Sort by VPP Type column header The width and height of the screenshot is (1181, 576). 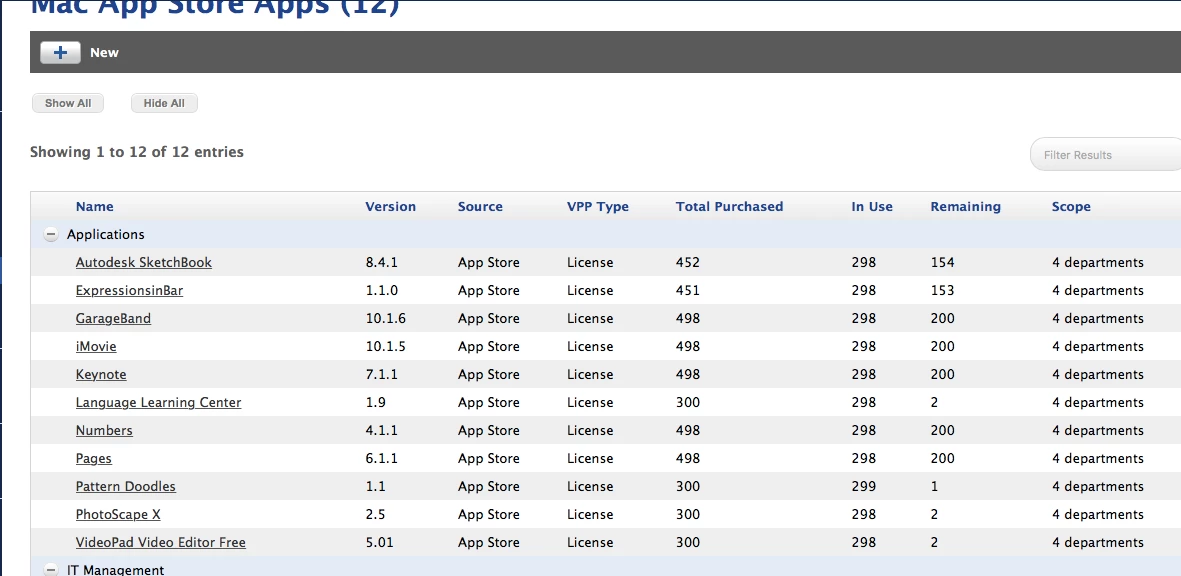[597, 206]
